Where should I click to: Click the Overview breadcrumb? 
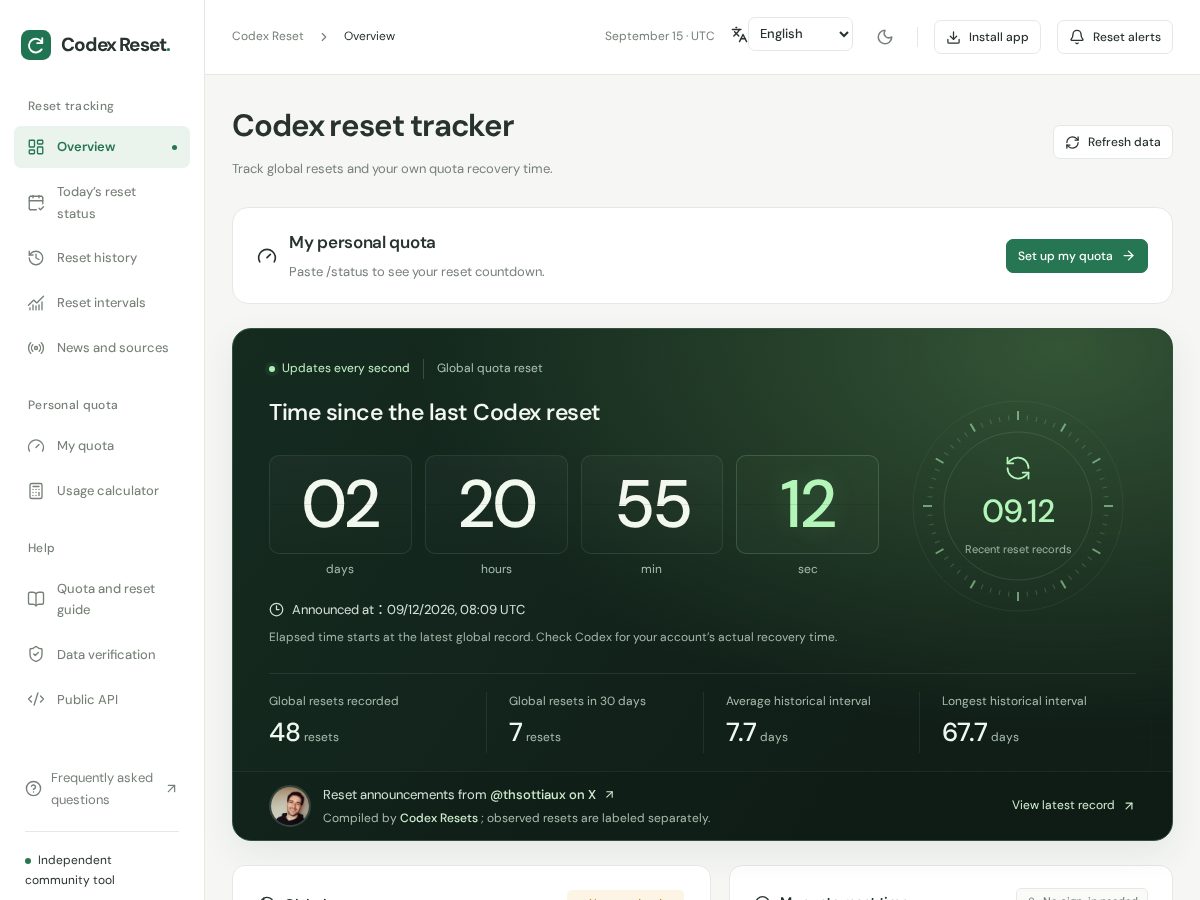(369, 36)
